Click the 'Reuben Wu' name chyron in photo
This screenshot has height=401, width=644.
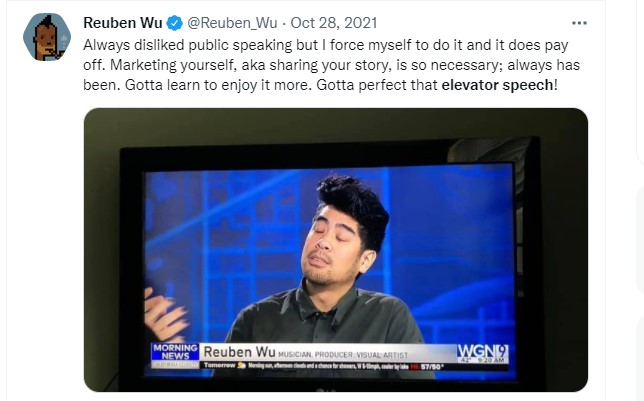tap(239, 352)
